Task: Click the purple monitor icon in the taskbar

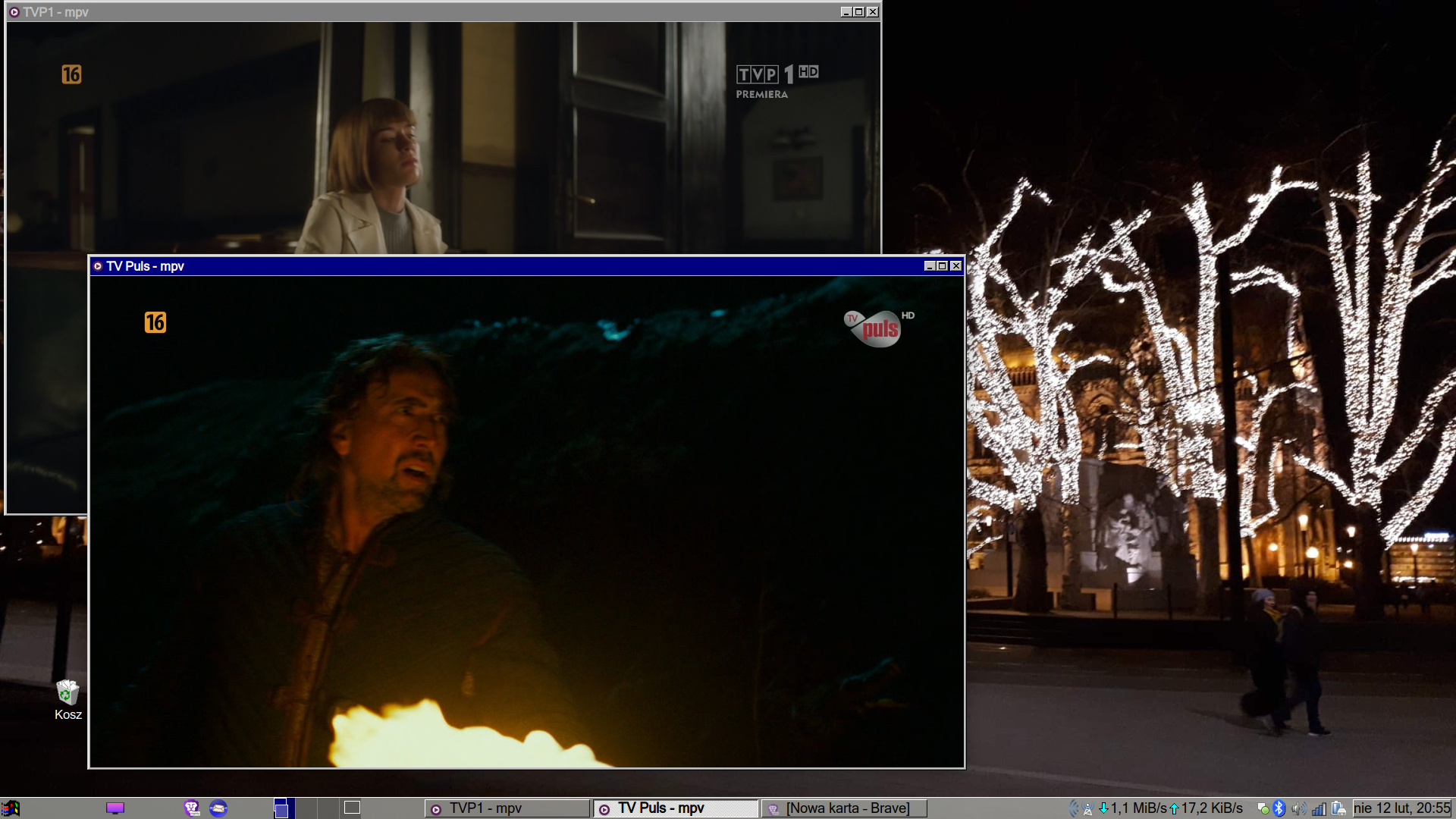Action: click(x=115, y=808)
